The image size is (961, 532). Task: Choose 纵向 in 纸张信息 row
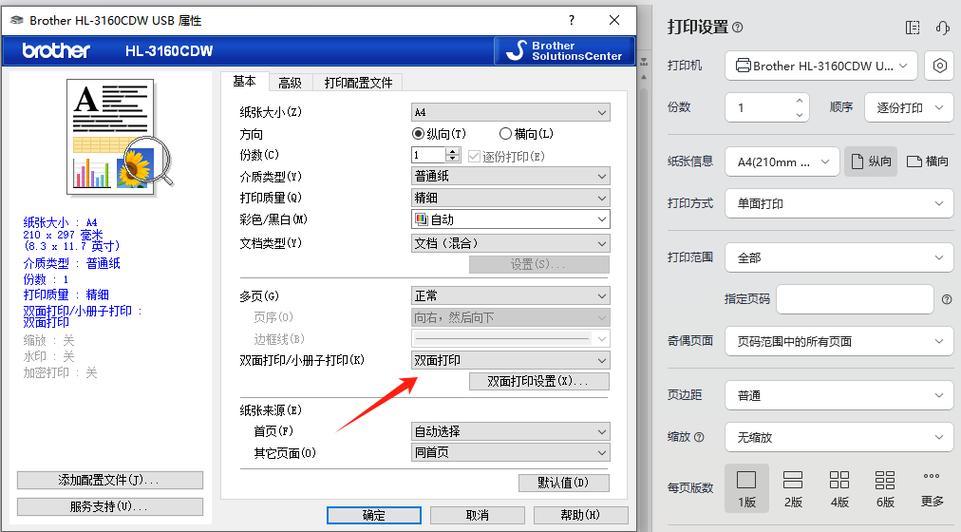871,162
